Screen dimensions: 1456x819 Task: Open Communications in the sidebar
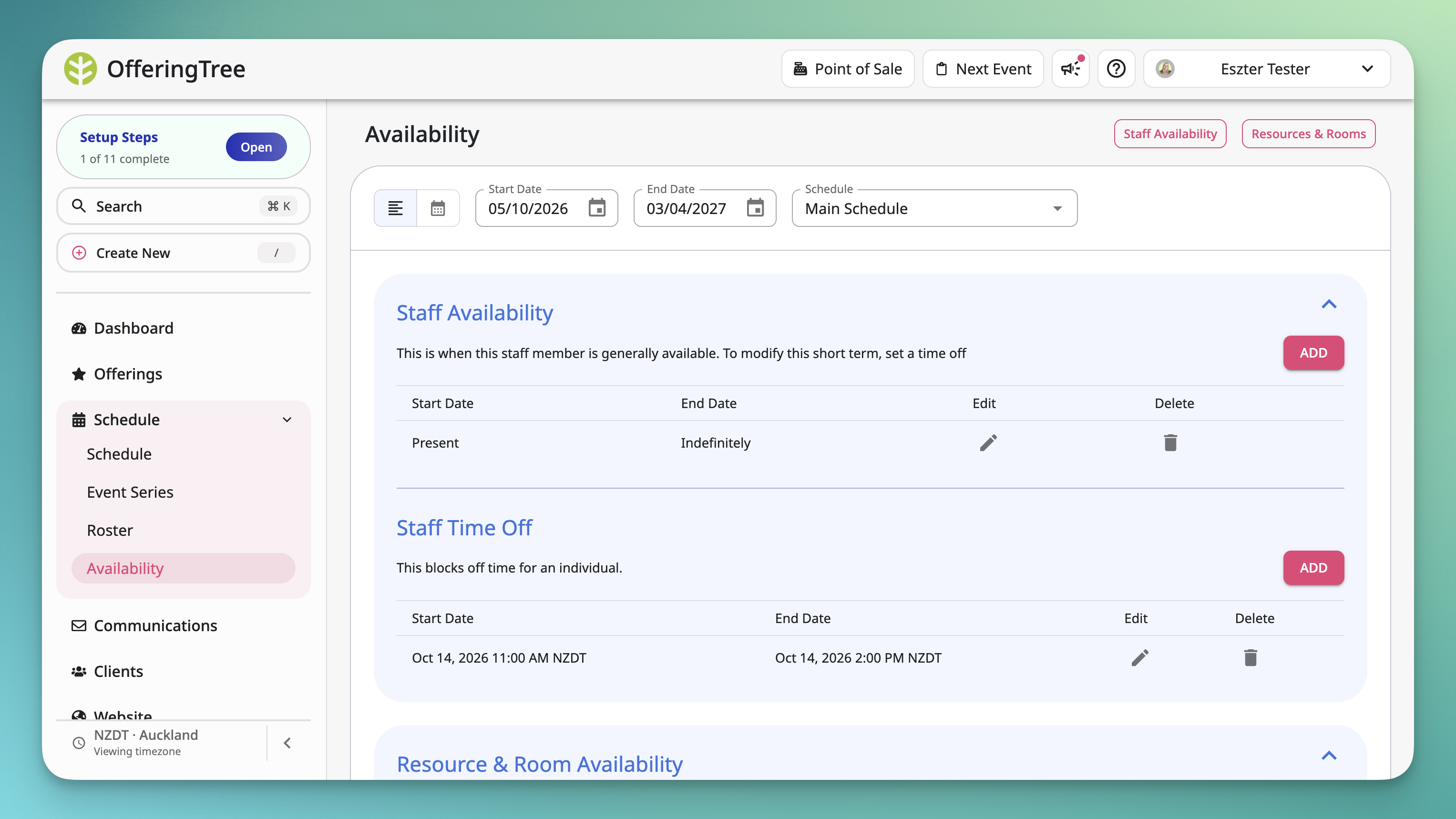[x=183, y=625]
